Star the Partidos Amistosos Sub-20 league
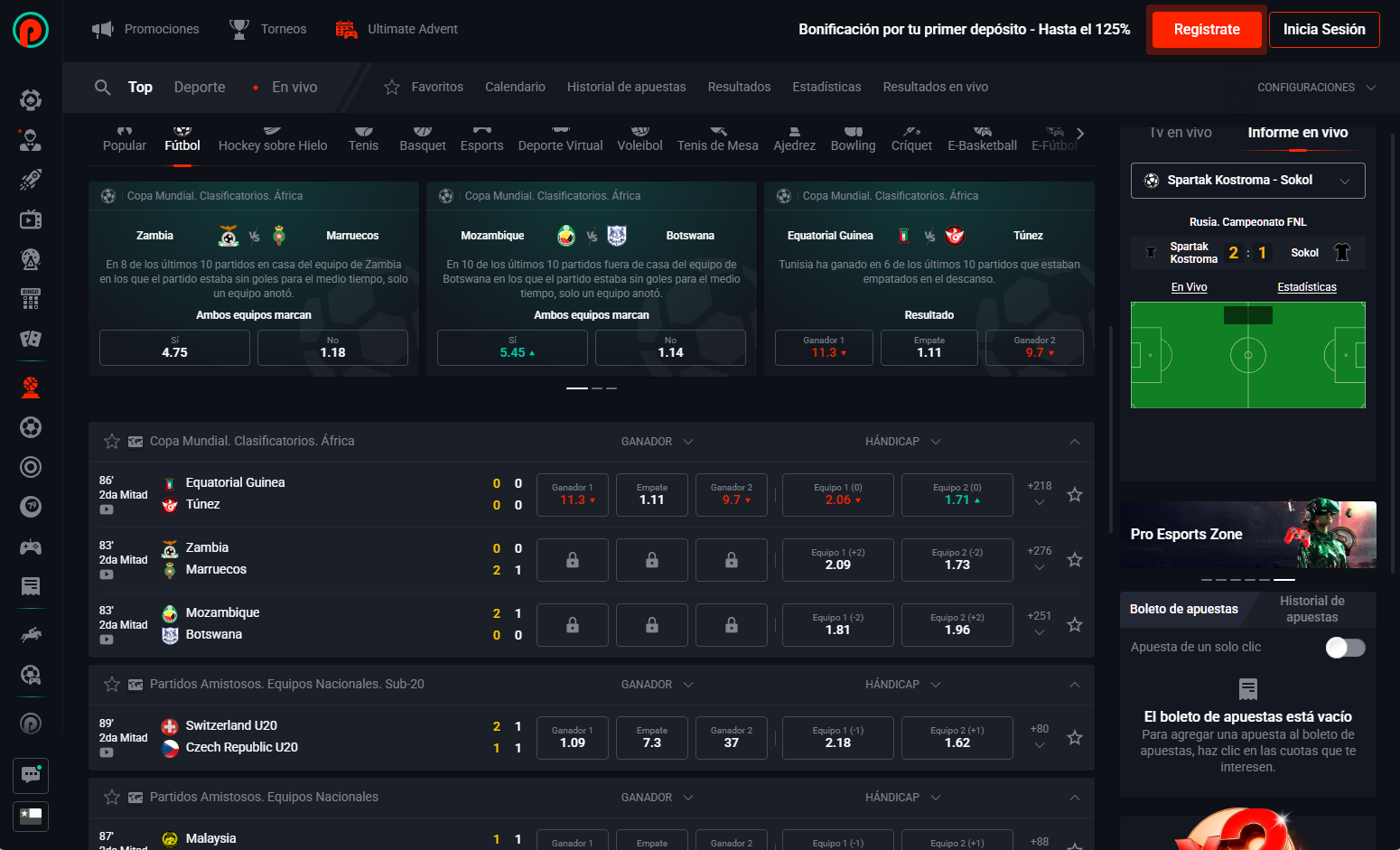 pyautogui.click(x=112, y=685)
